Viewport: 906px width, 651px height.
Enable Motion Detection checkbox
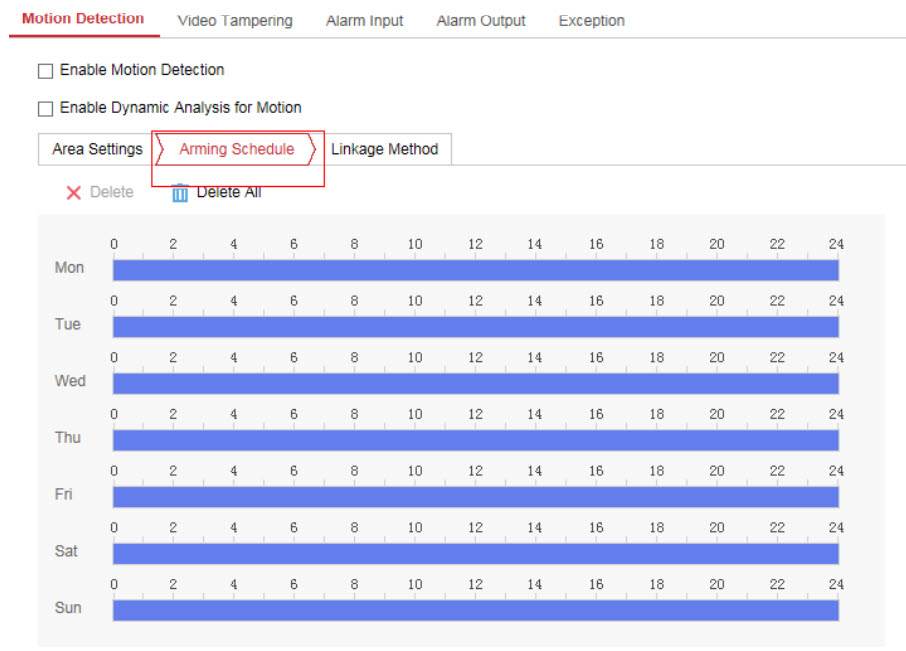(45, 71)
